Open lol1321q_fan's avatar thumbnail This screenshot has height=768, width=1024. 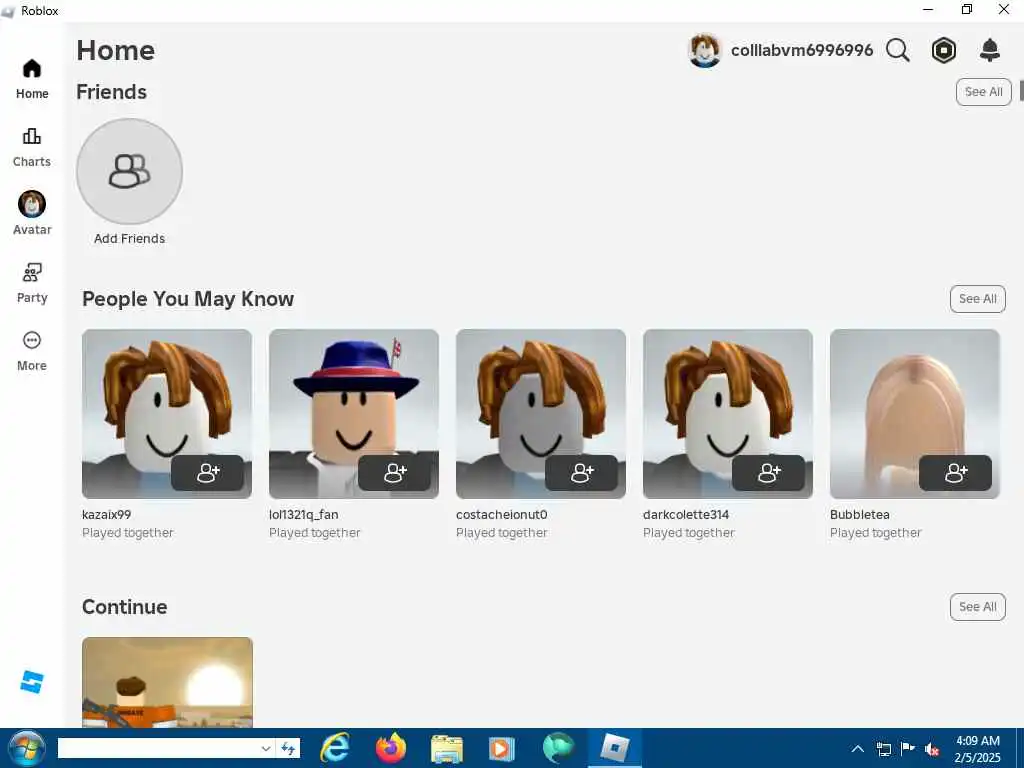click(x=354, y=414)
